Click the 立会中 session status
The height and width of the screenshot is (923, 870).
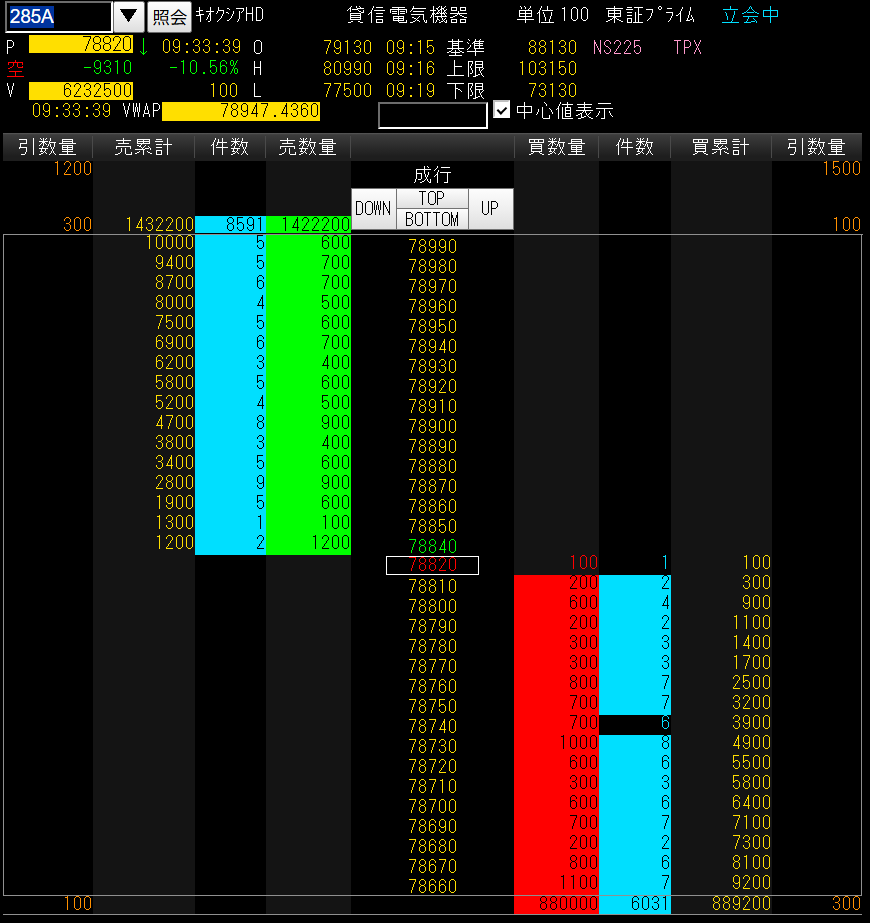[750, 15]
